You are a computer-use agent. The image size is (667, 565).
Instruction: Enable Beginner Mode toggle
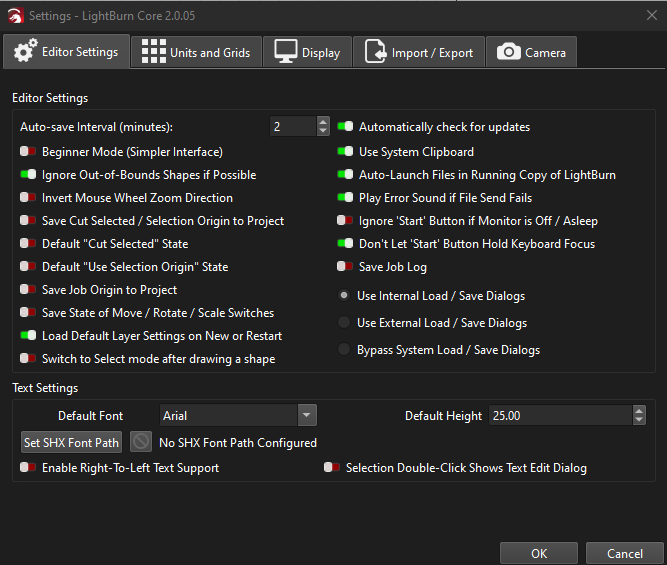pos(28,152)
